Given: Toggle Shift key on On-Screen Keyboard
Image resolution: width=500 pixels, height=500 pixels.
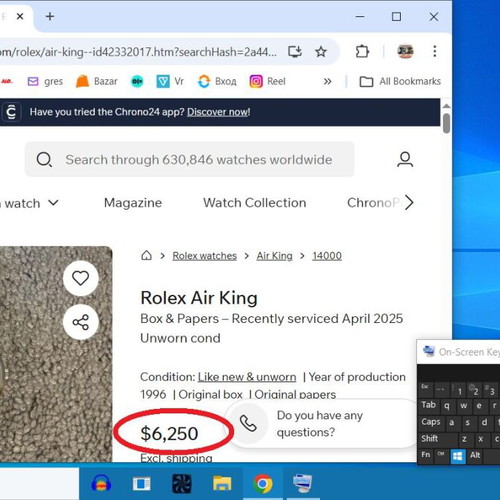Looking at the screenshot, I should pyautogui.click(x=429, y=438).
